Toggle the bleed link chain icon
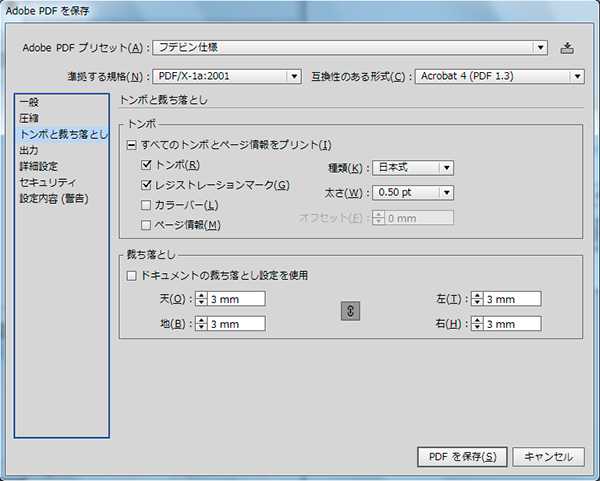 (350, 311)
